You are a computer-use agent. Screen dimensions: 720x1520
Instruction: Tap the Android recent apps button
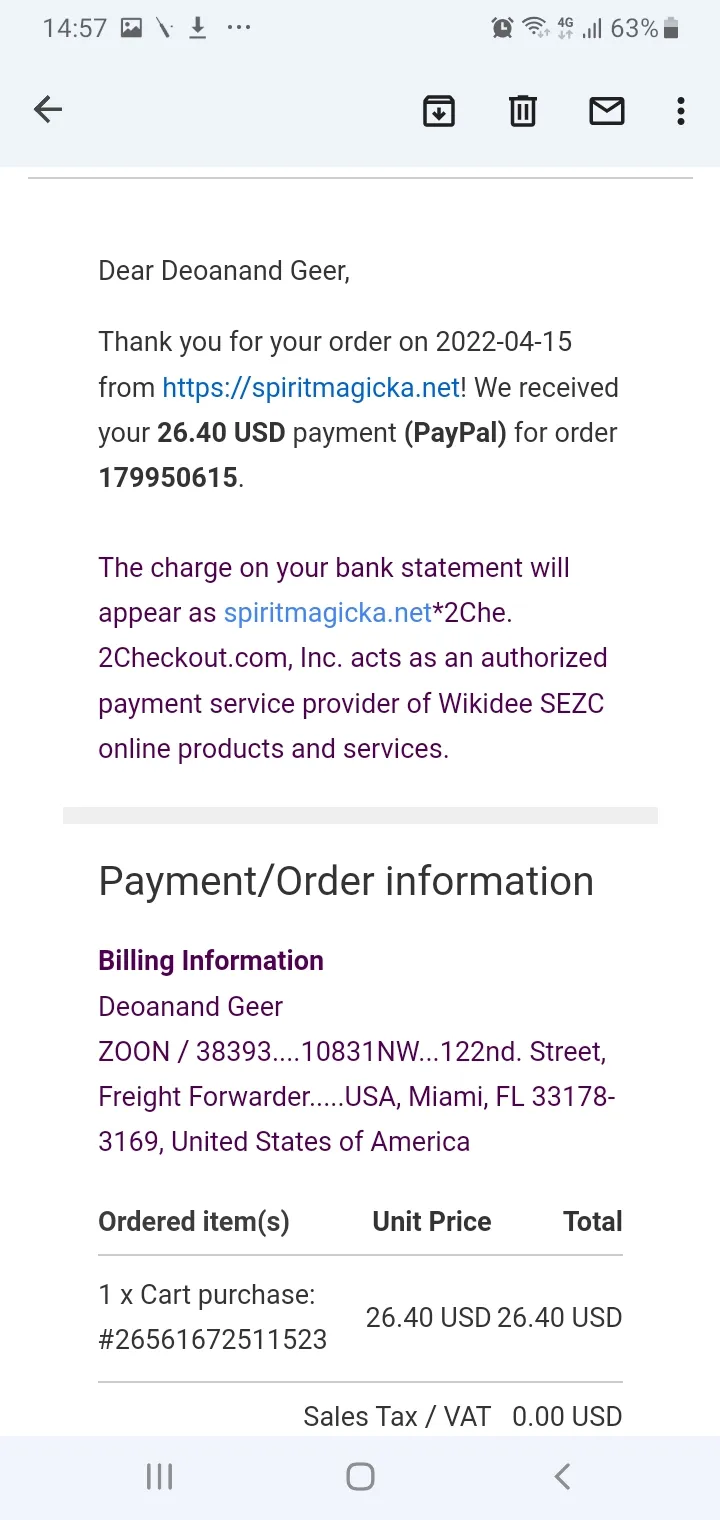(x=159, y=1476)
